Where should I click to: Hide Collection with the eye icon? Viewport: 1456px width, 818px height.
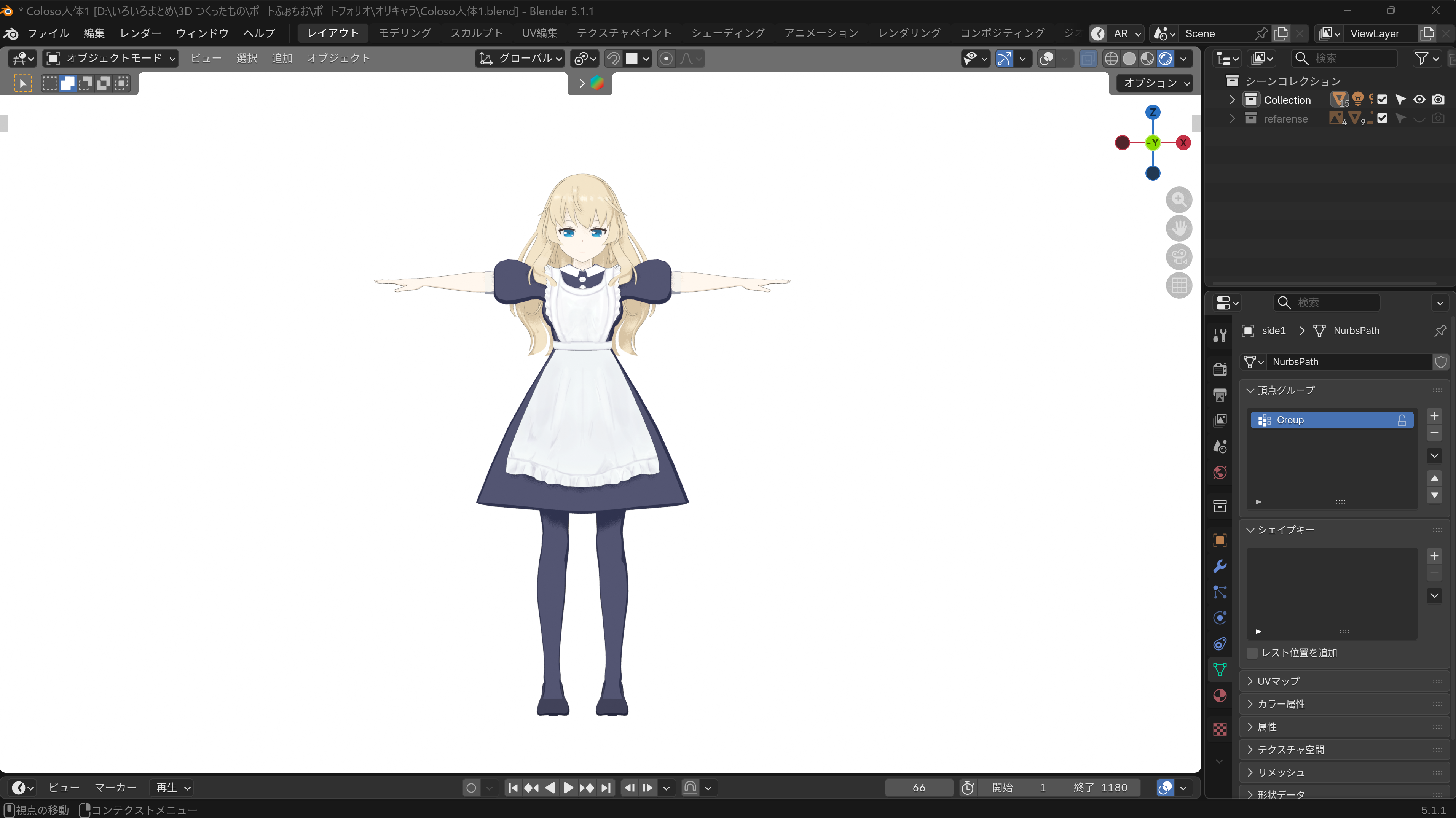(1419, 99)
